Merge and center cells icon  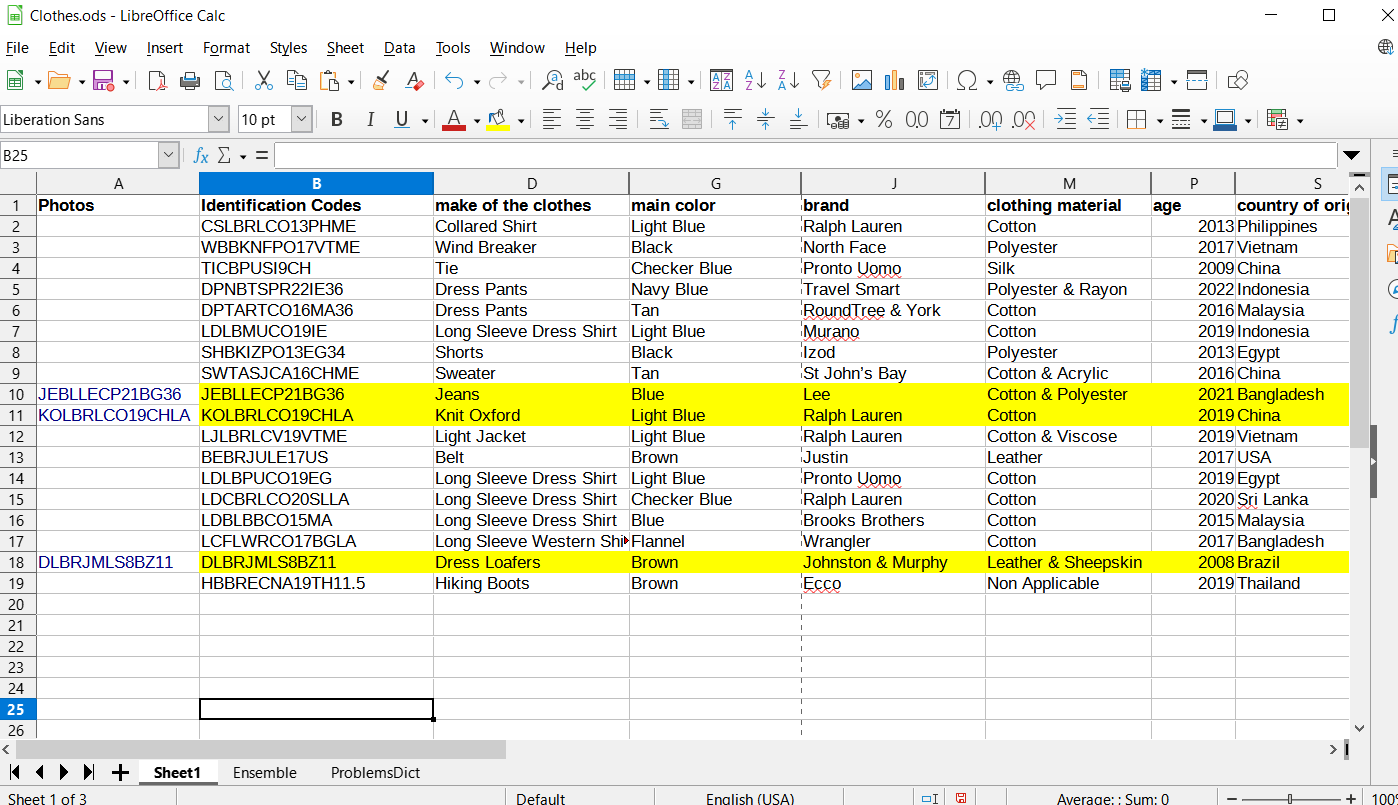point(691,120)
